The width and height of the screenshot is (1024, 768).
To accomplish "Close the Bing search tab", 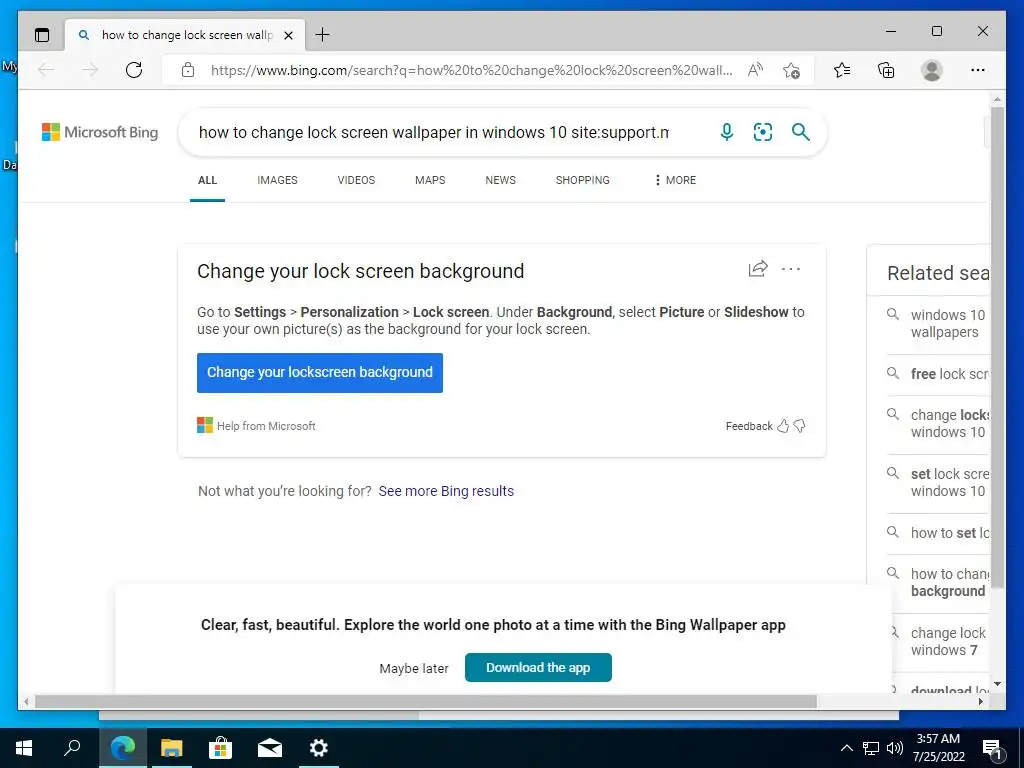I will [288, 35].
